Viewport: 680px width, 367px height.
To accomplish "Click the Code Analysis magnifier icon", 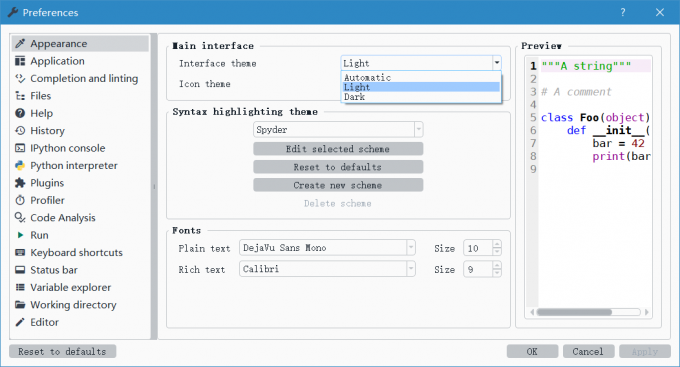I will tap(20, 217).
